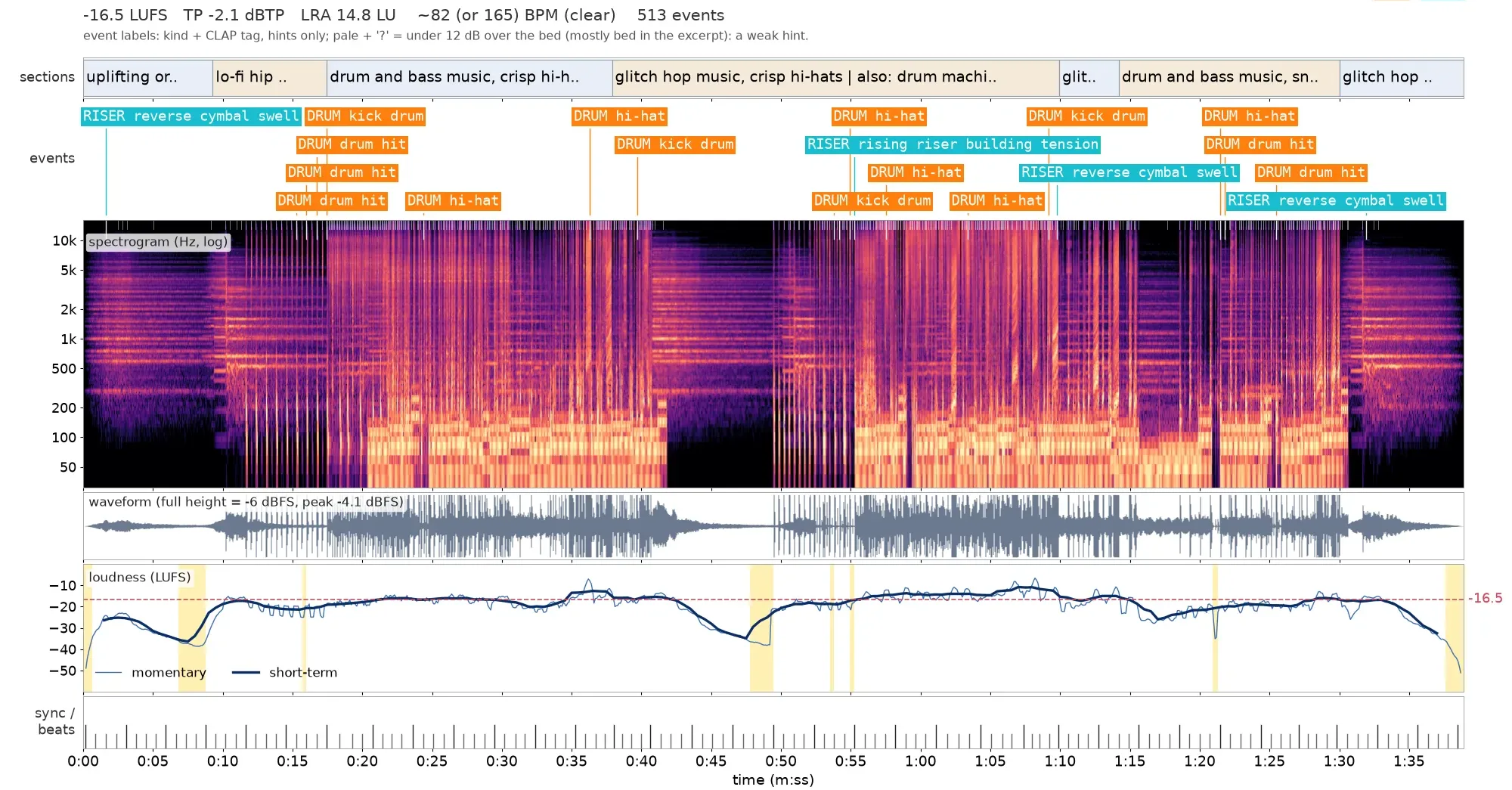Click the 'TP -2.1 dBTP' true peak readout
This screenshot has width=1512, height=790.
coord(234,15)
